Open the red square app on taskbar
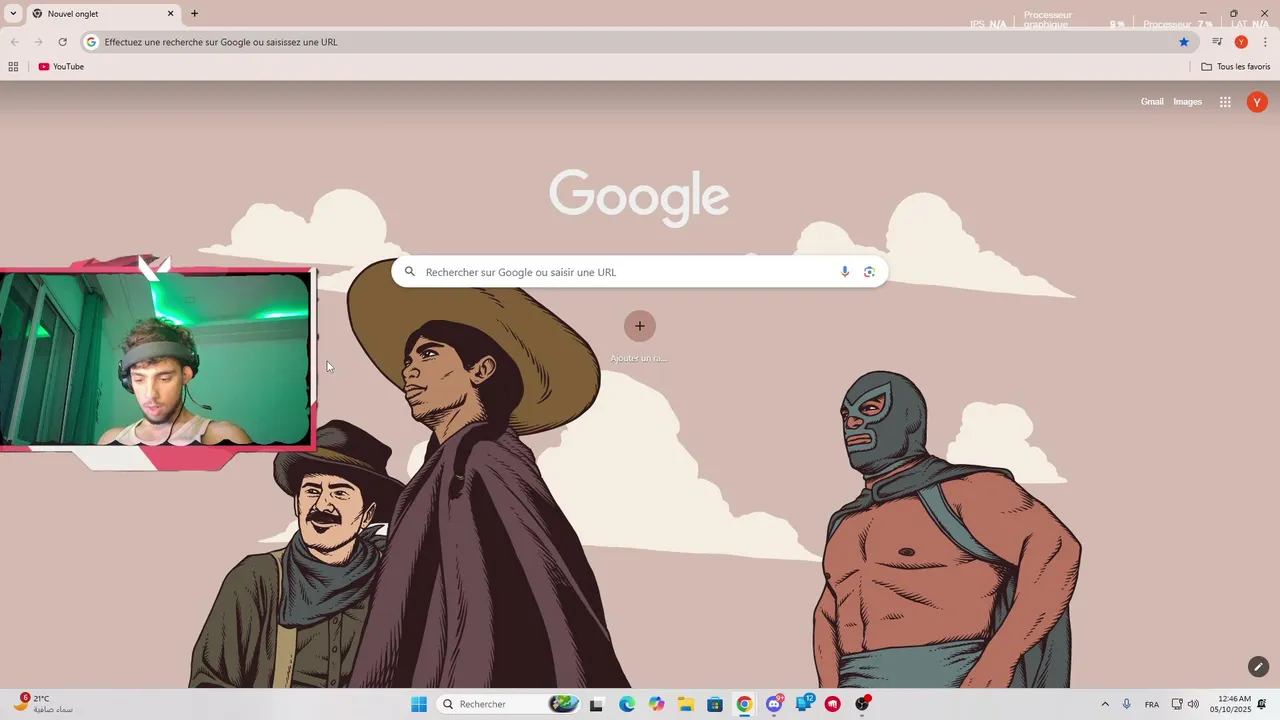The height and width of the screenshot is (720, 1280). [833, 704]
